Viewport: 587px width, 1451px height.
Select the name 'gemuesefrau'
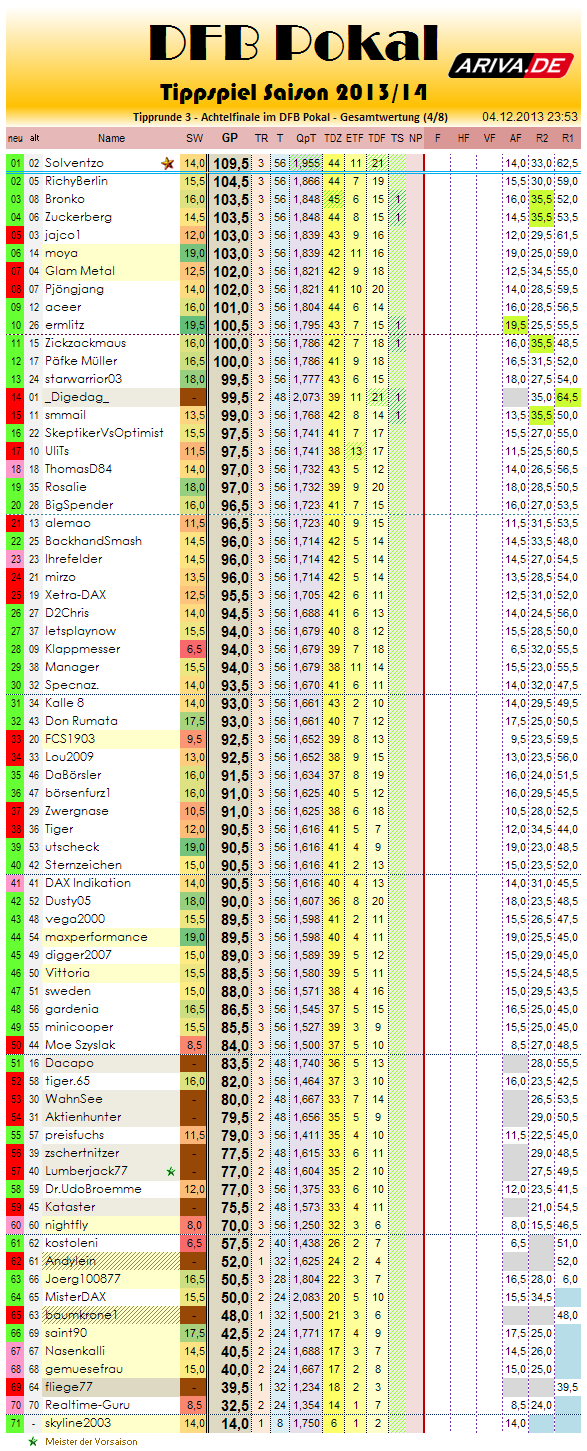[x=83, y=1369]
